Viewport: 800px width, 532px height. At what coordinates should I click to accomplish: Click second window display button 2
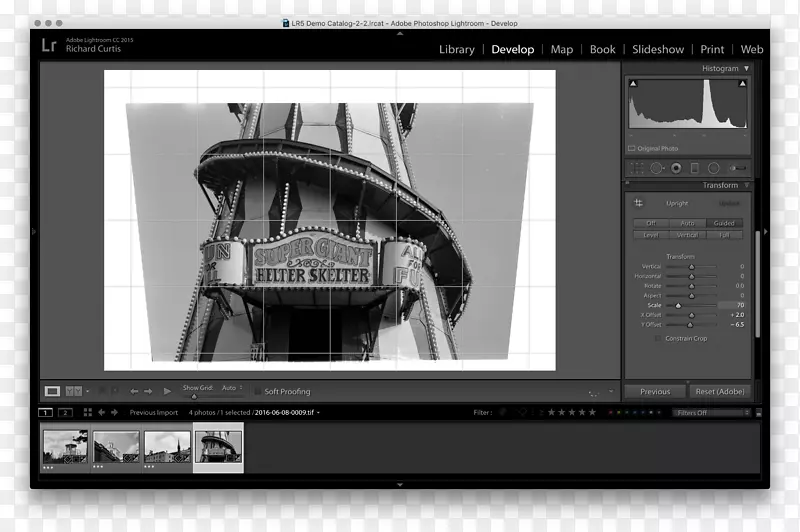point(65,413)
